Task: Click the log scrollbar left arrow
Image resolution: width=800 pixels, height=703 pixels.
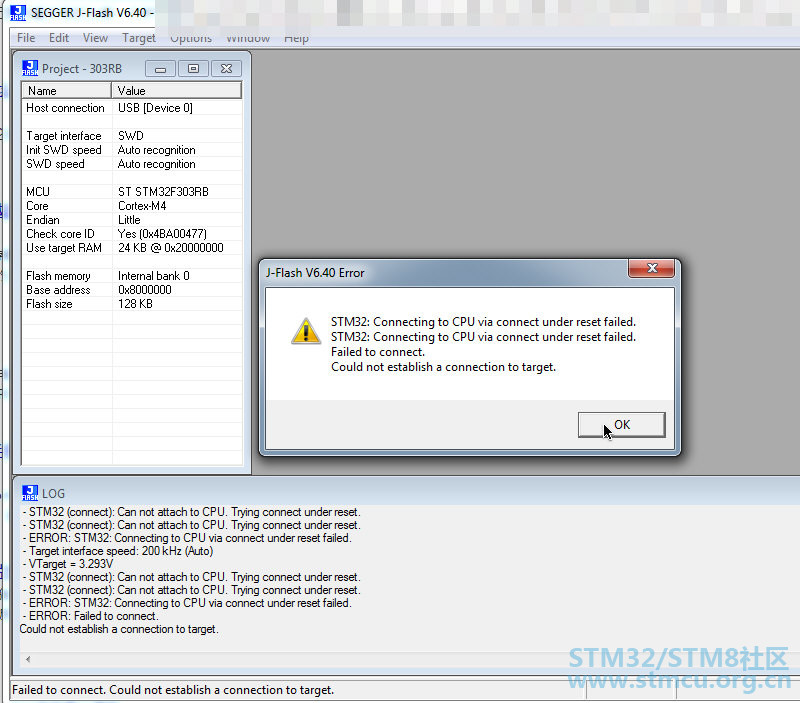Action: coord(28,659)
